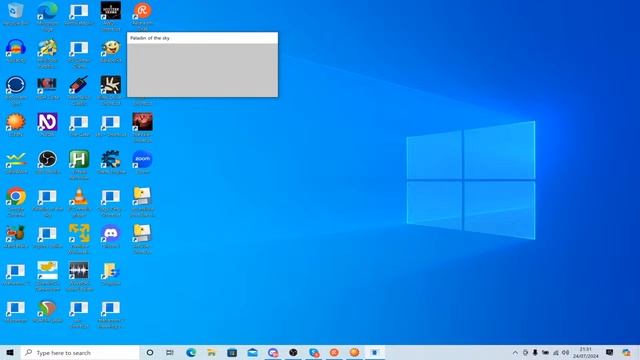Select the OBS Studio desktop shortcut
Viewport: 640px width, 360px height.
47,162
